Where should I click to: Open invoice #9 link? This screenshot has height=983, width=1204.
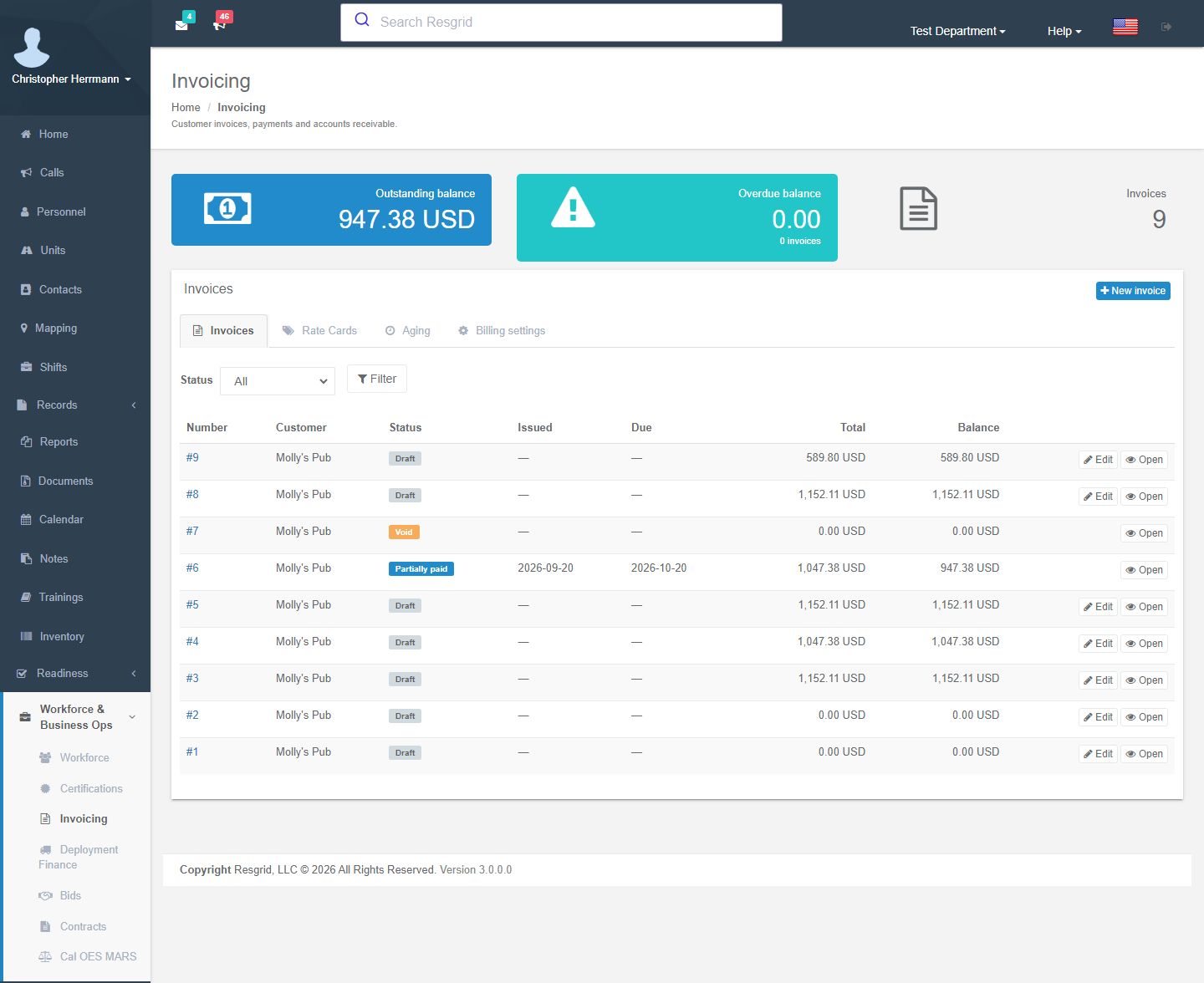pyautogui.click(x=192, y=457)
